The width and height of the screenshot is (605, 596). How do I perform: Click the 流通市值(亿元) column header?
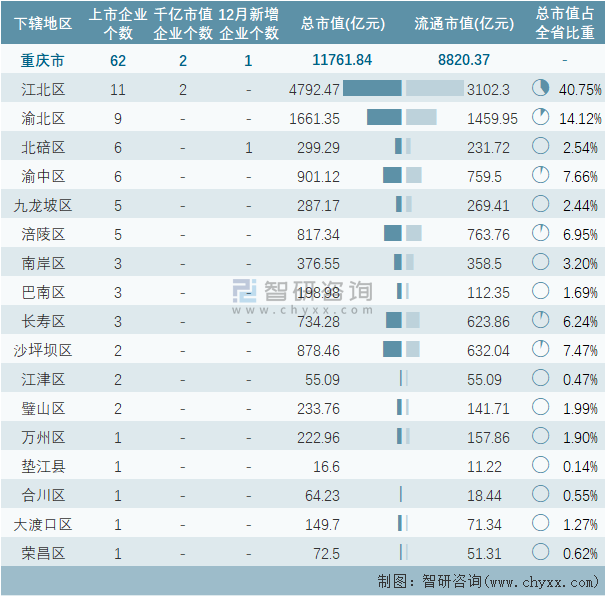click(x=463, y=24)
